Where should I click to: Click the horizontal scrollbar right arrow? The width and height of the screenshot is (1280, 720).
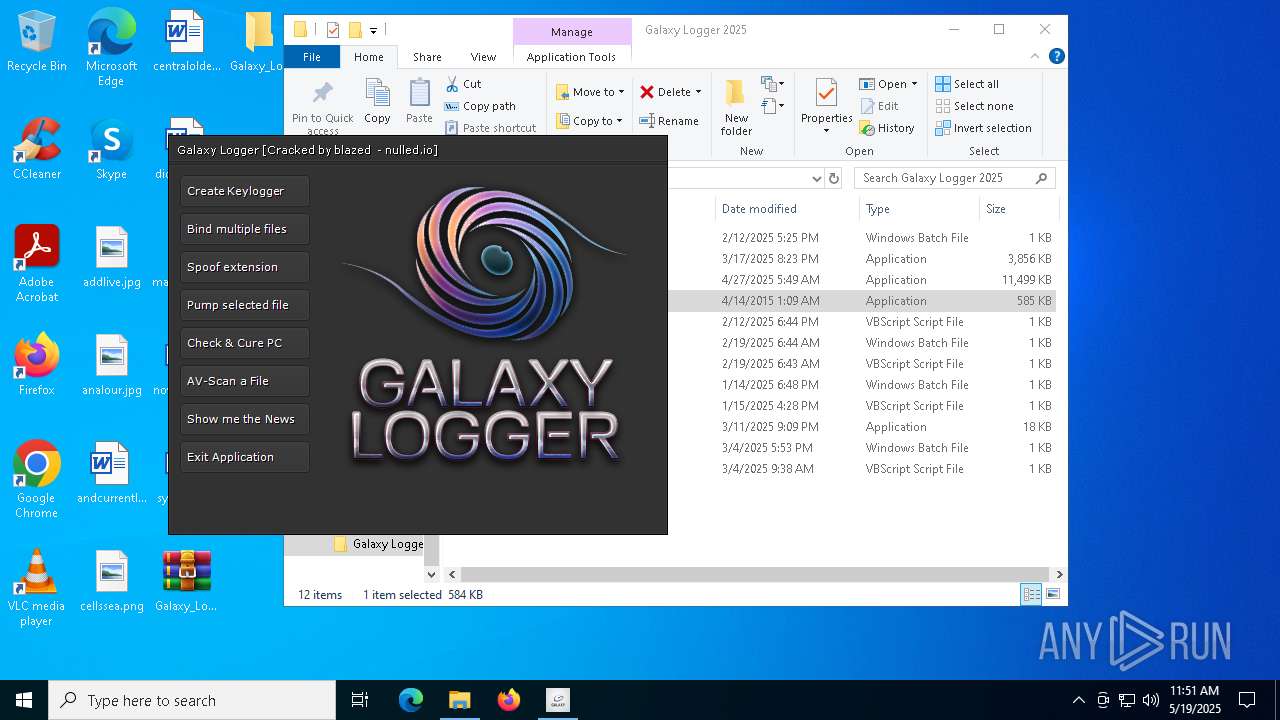pos(1059,574)
